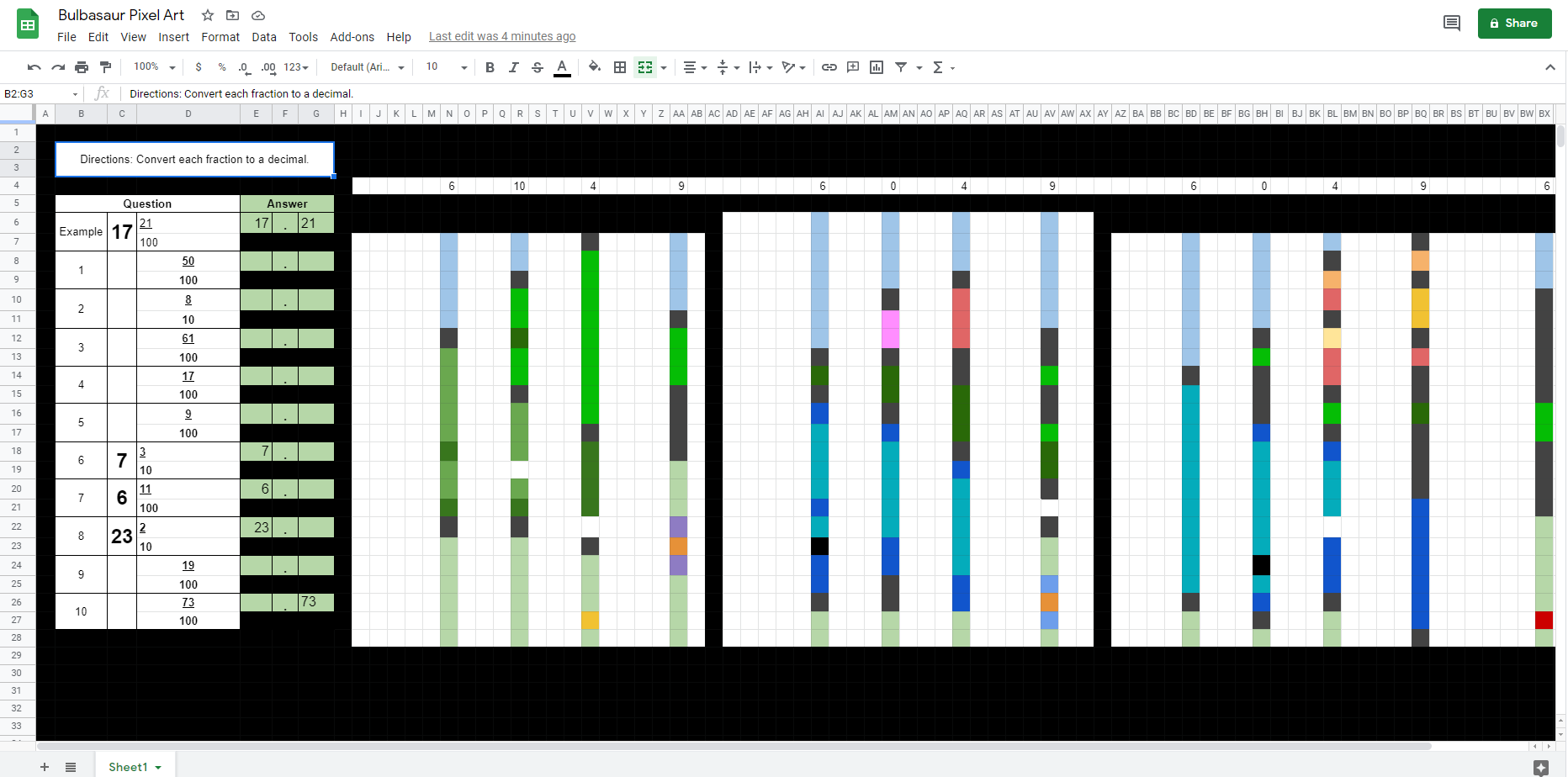Open the Format menu
Screen dimensions: 1568x777
pyautogui.click(x=220, y=37)
